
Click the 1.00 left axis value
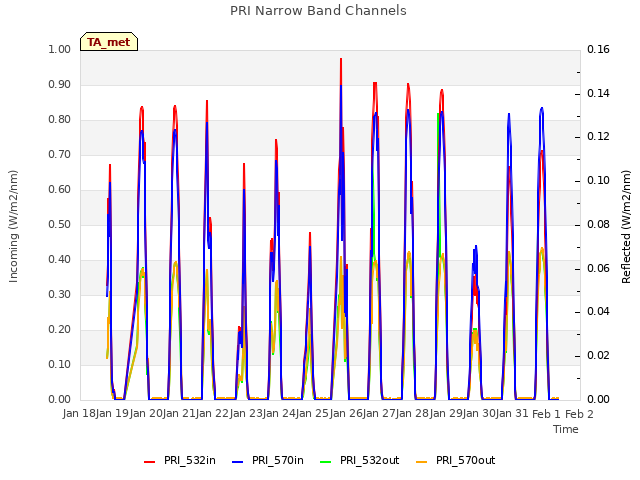60,49
